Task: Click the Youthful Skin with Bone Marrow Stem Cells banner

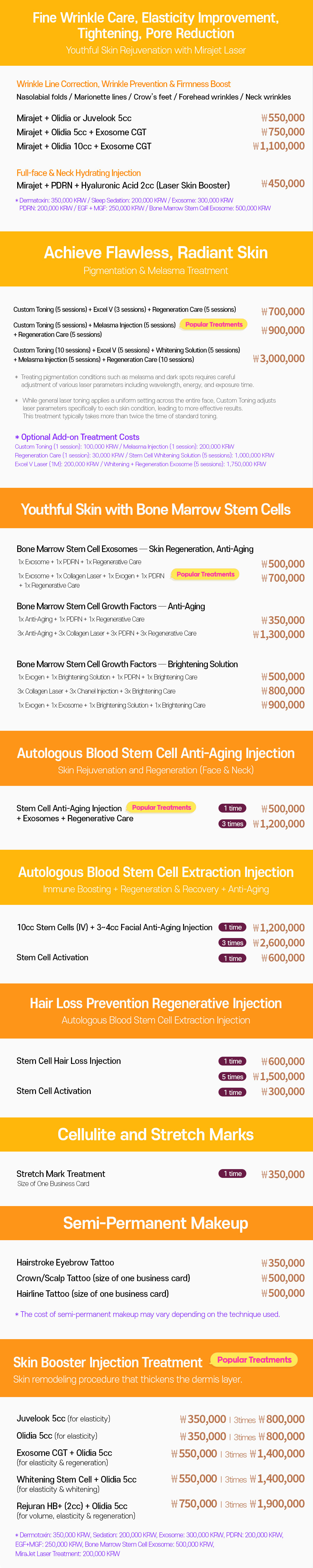Action: point(156,508)
